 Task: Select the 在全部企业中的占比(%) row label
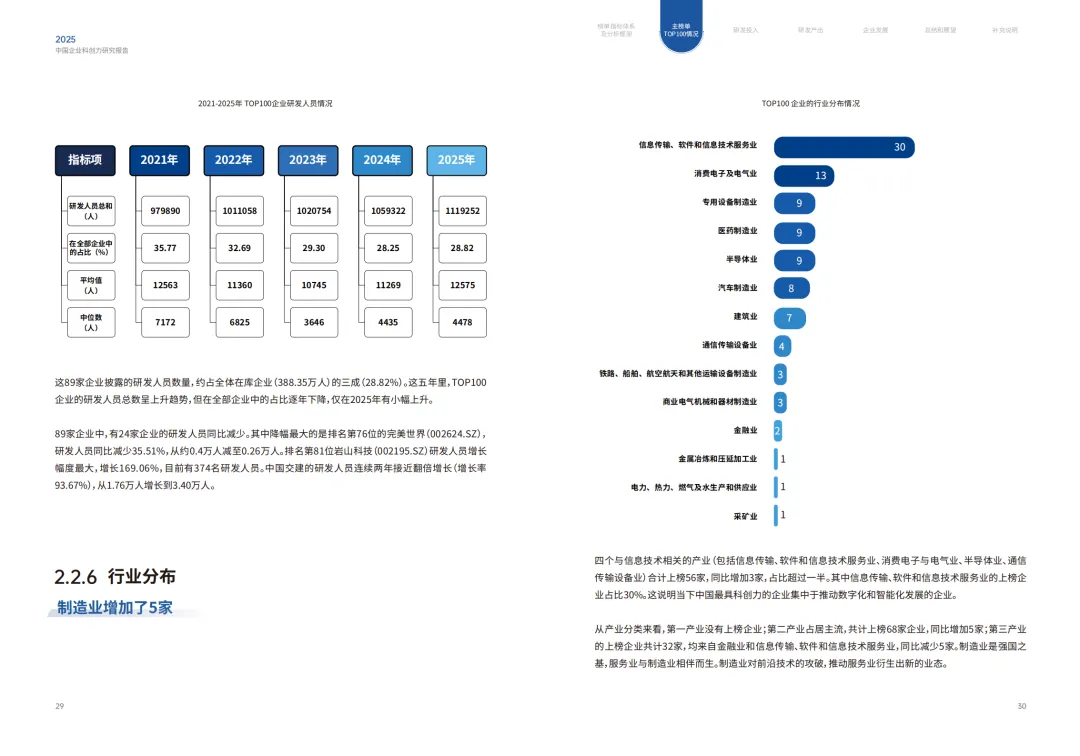(x=91, y=248)
